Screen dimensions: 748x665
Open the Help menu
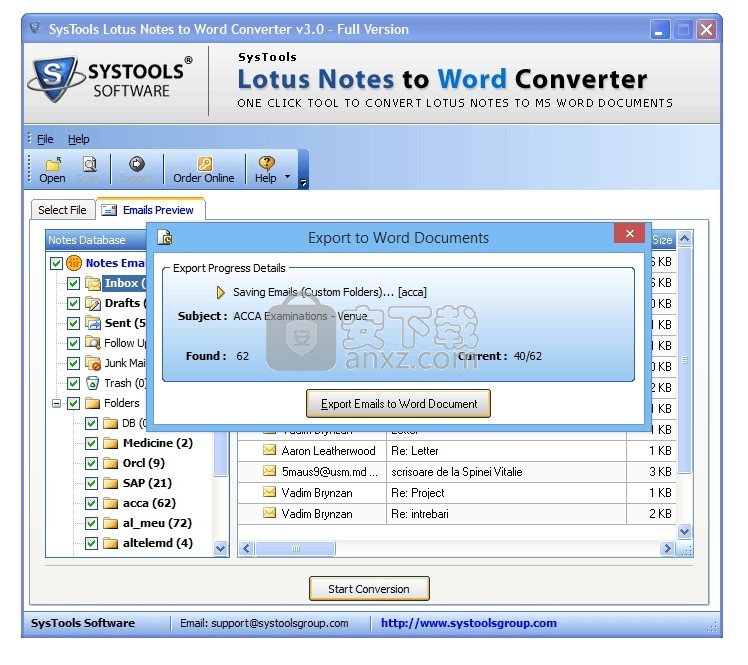(79, 139)
